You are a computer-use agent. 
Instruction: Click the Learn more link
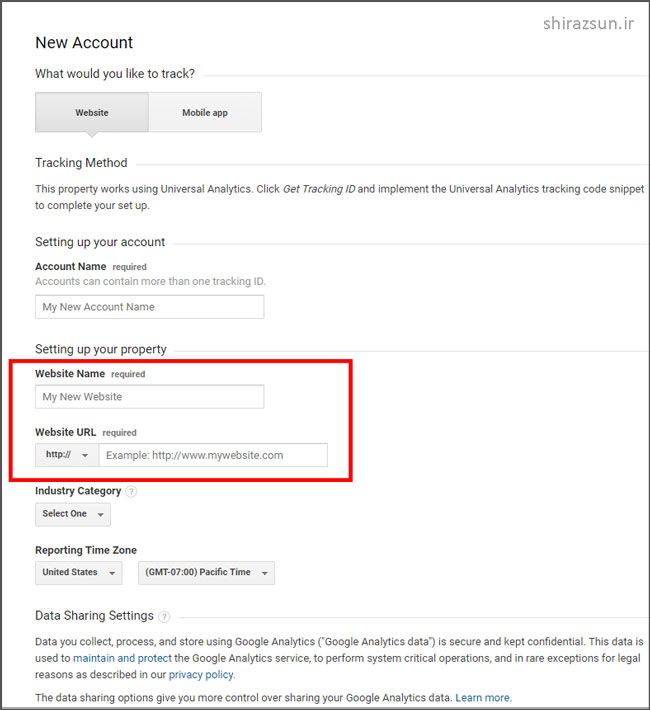click(483, 697)
